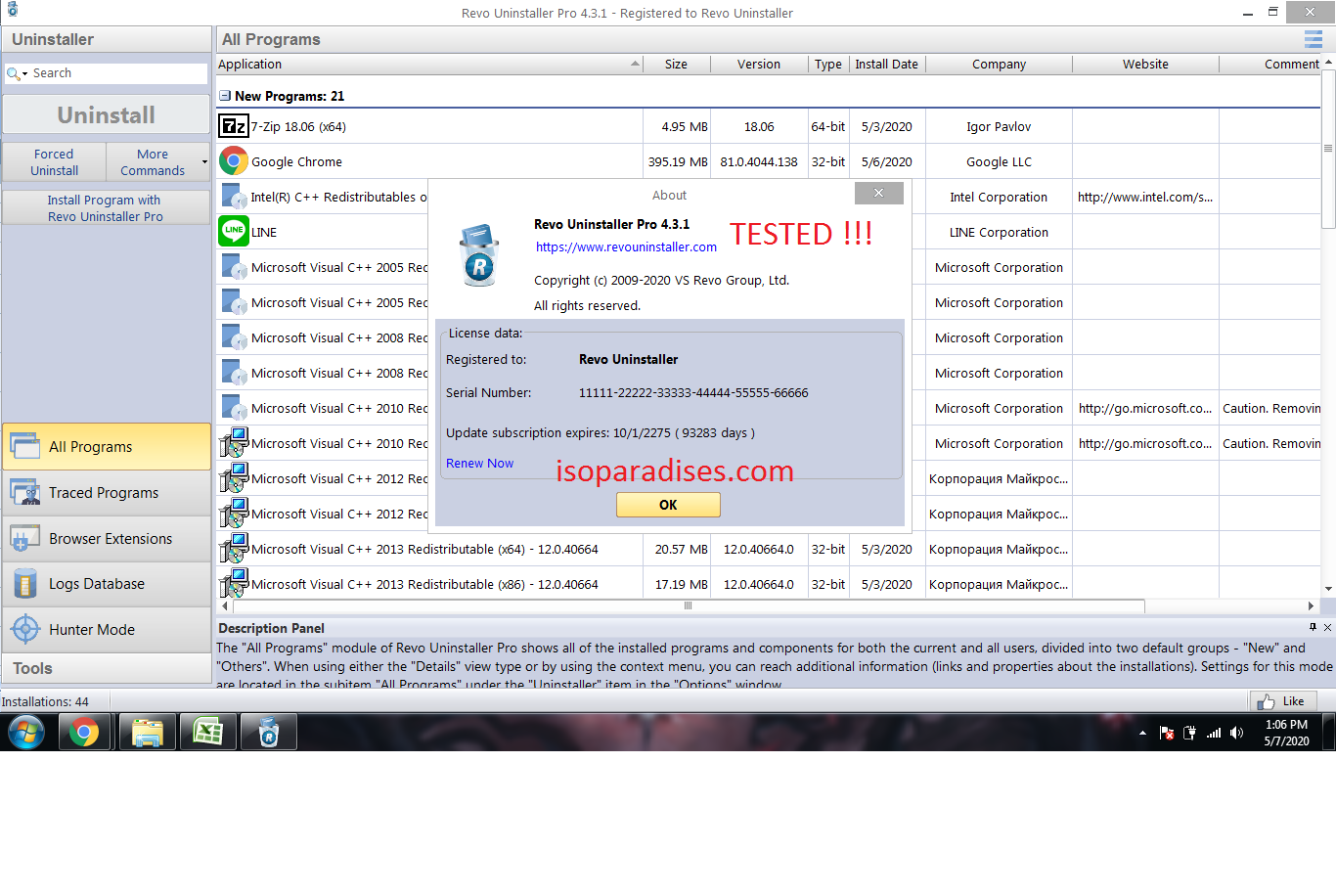Click the Action Center flag tray icon
Viewport: 1336px width, 896px height.
(x=1167, y=733)
